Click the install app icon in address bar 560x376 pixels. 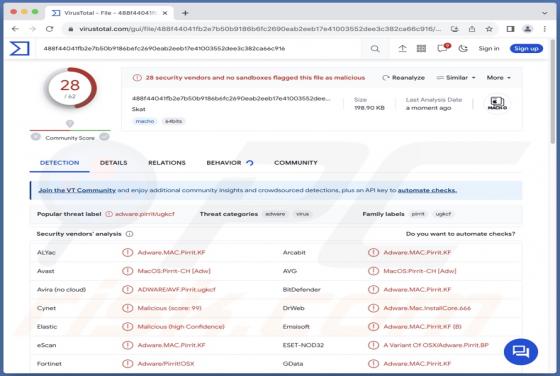454,29
